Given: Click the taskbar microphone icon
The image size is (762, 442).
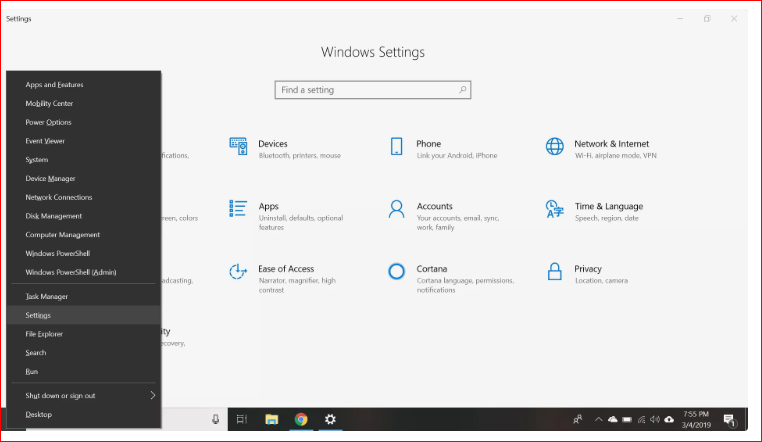Looking at the screenshot, I should [215, 419].
